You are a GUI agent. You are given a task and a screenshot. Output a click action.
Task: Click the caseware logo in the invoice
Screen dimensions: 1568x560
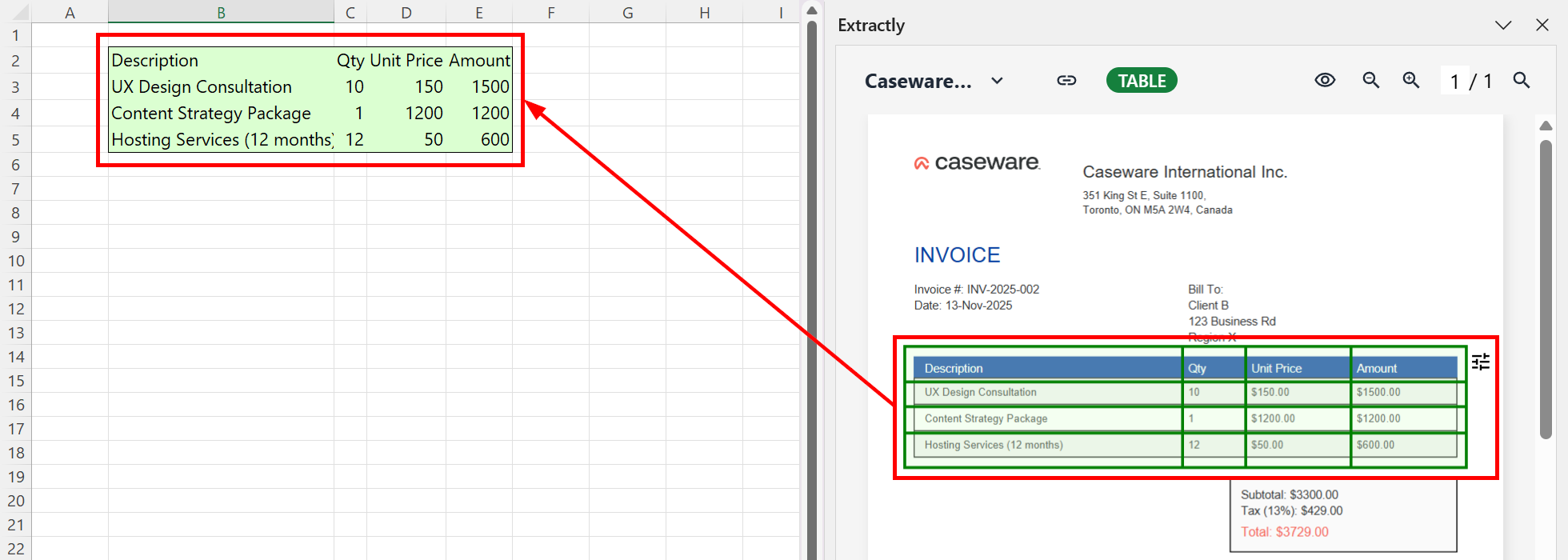[977, 163]
